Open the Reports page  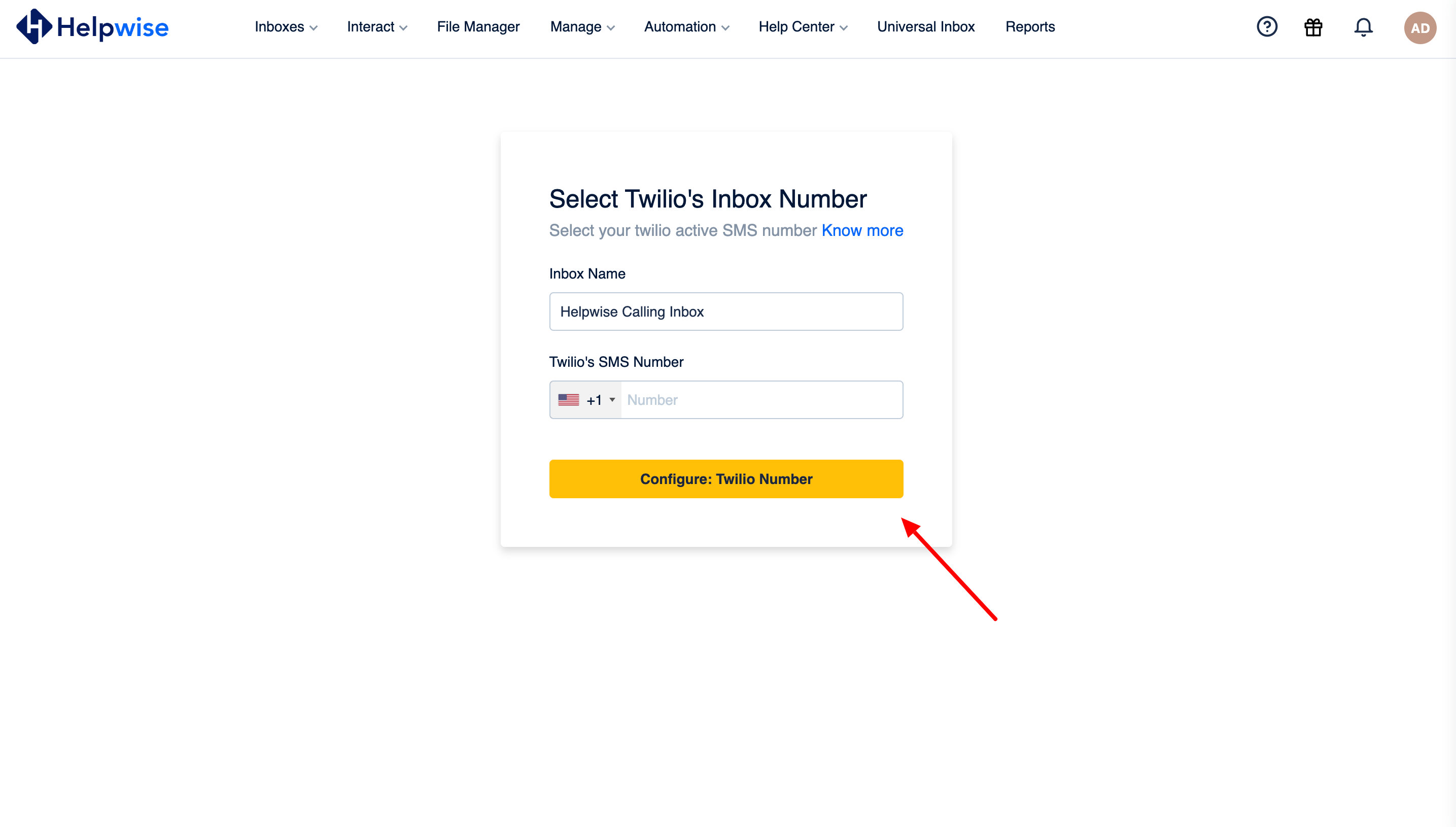1030,27
